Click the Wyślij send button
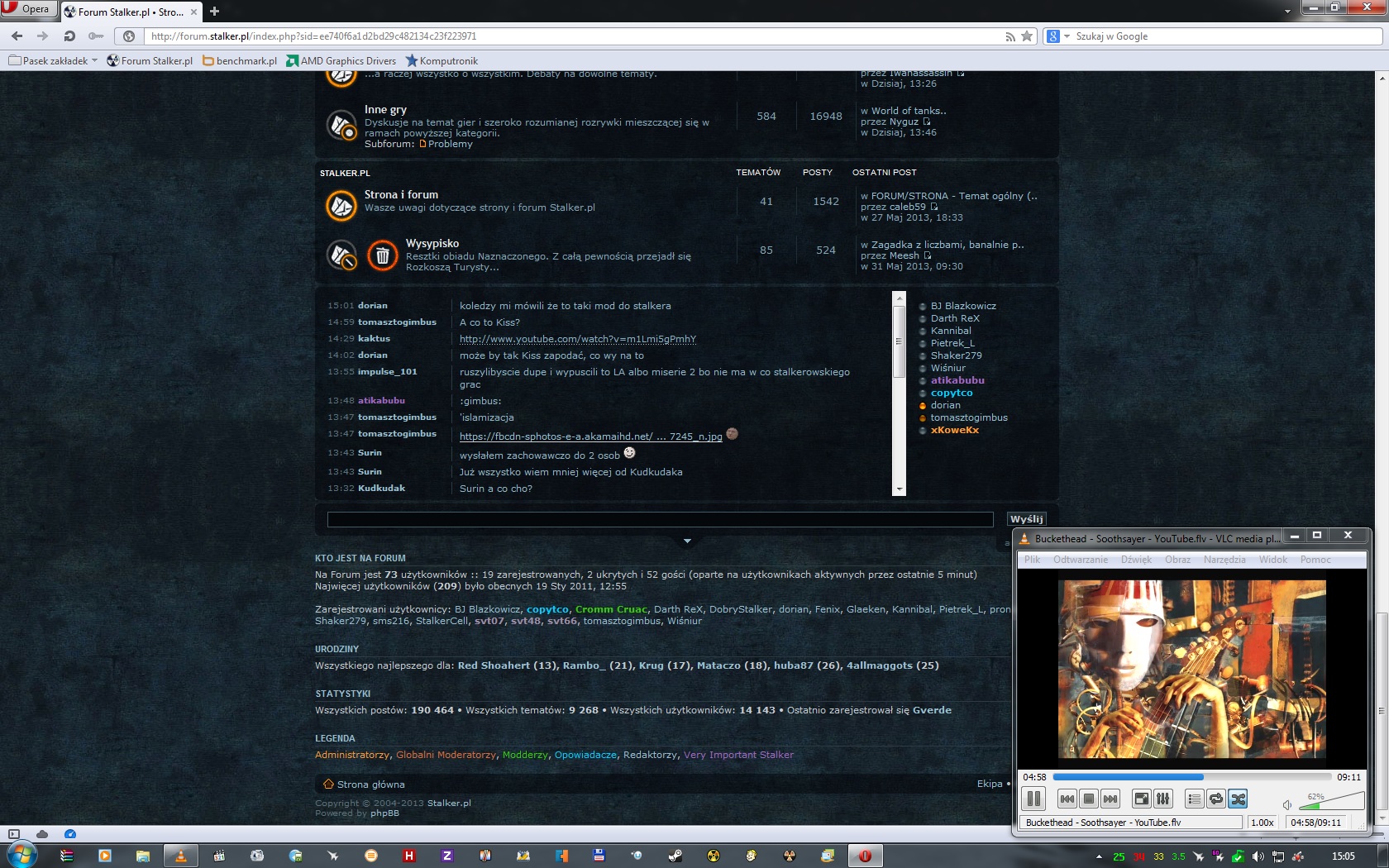 [x=1027, y=519]
